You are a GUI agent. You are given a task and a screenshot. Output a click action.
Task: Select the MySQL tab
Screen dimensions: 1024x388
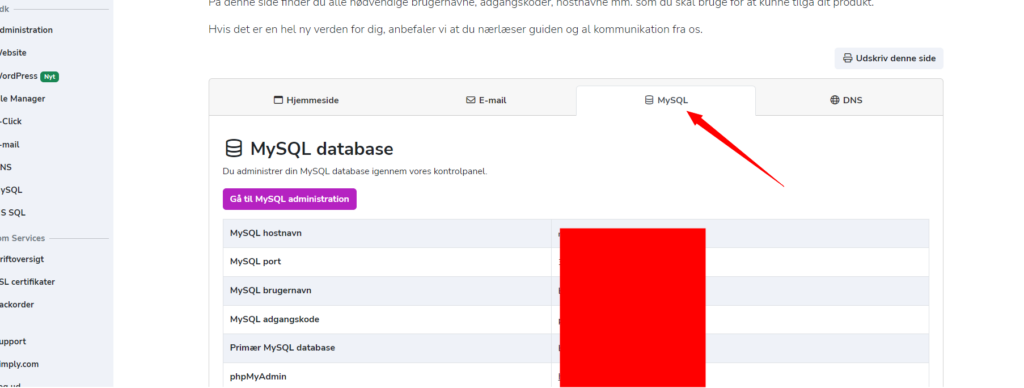(665, 100)
